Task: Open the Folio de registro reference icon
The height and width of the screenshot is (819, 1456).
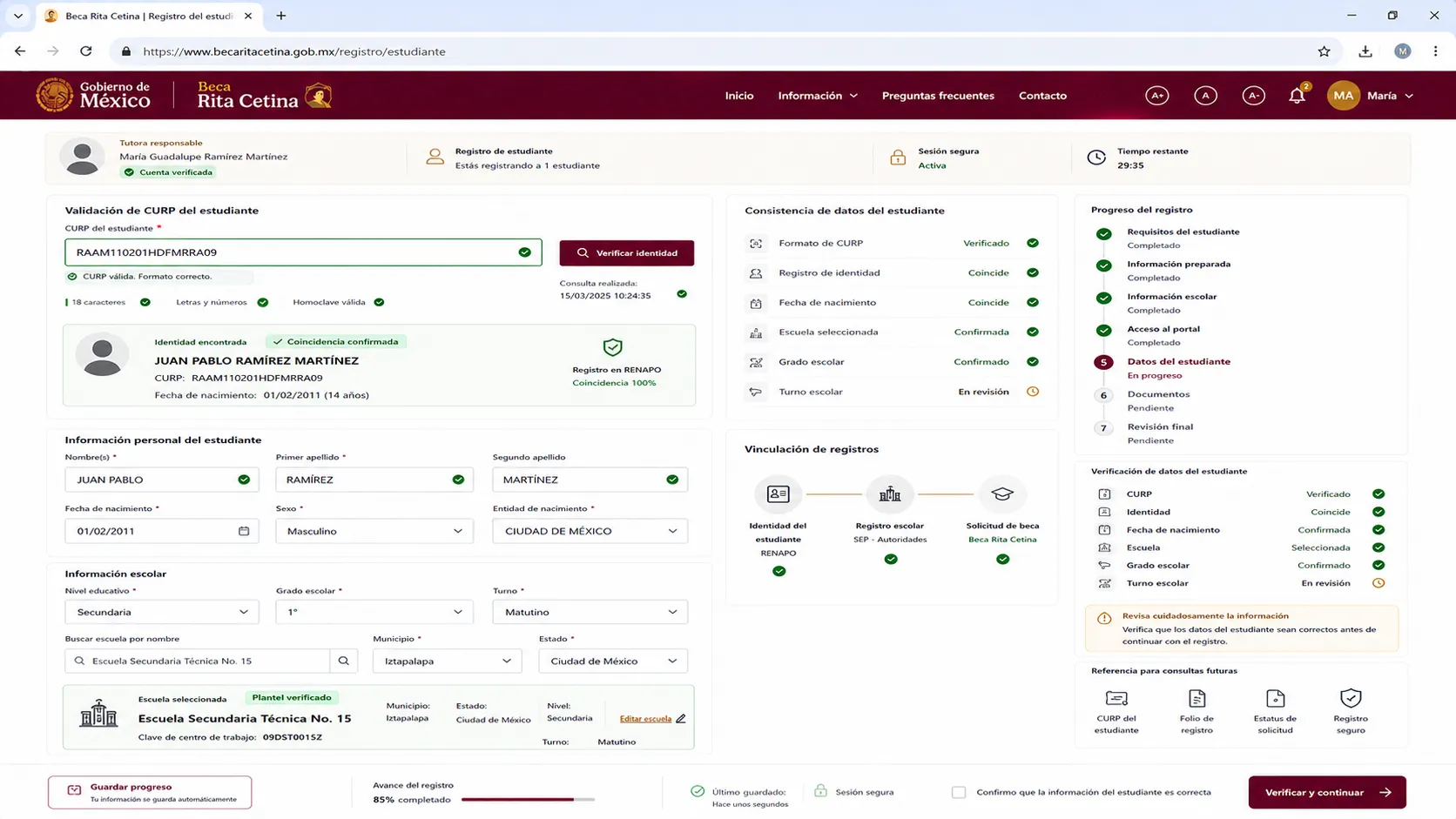Action: click(1196, 699)
